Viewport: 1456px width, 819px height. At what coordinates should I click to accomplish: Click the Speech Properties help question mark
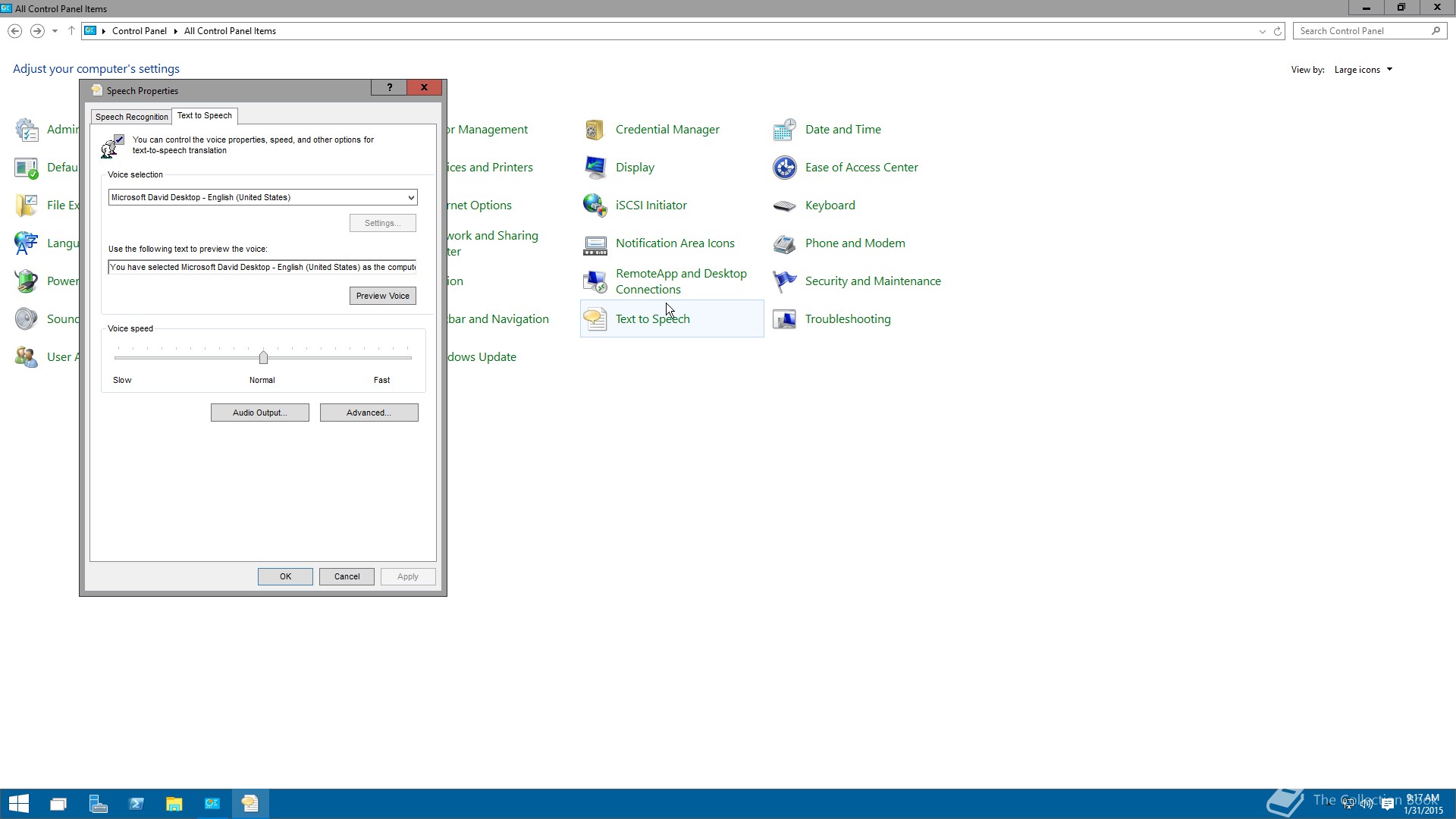(x=390, y=87)
